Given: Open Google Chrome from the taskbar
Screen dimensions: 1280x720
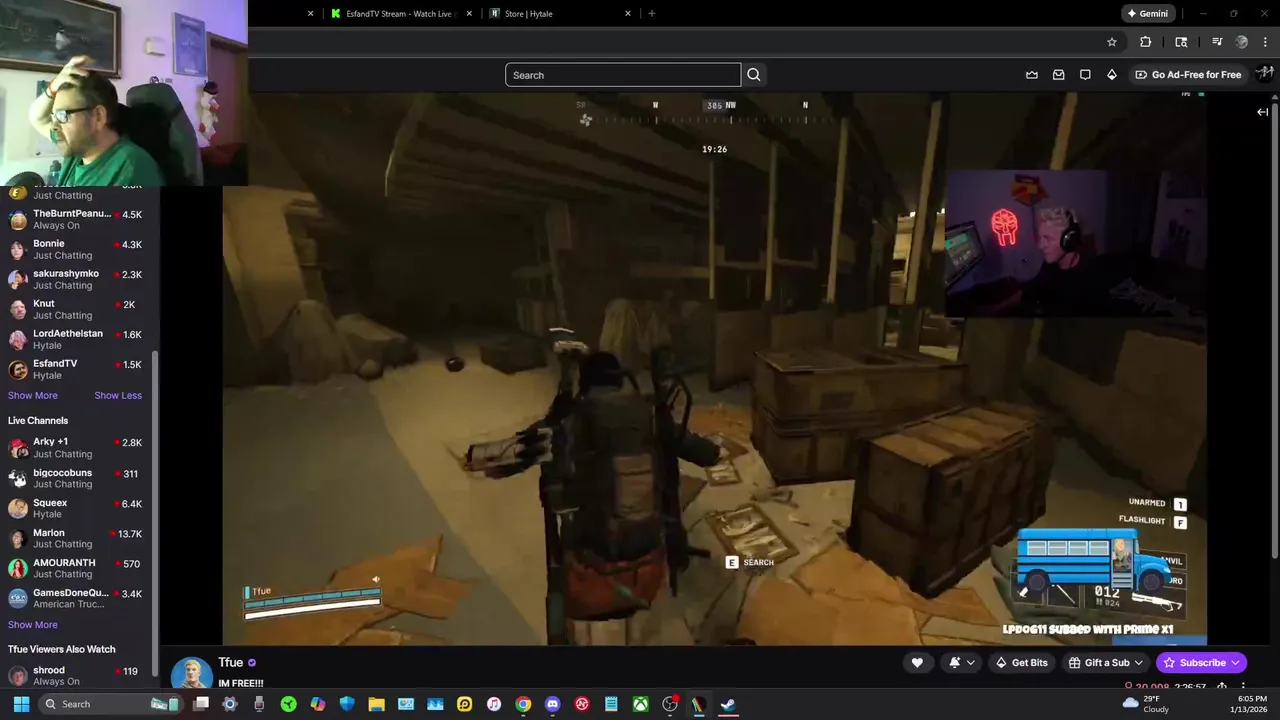Looking at the screenshot, I should pyautogui.click(x=523, y=704).
